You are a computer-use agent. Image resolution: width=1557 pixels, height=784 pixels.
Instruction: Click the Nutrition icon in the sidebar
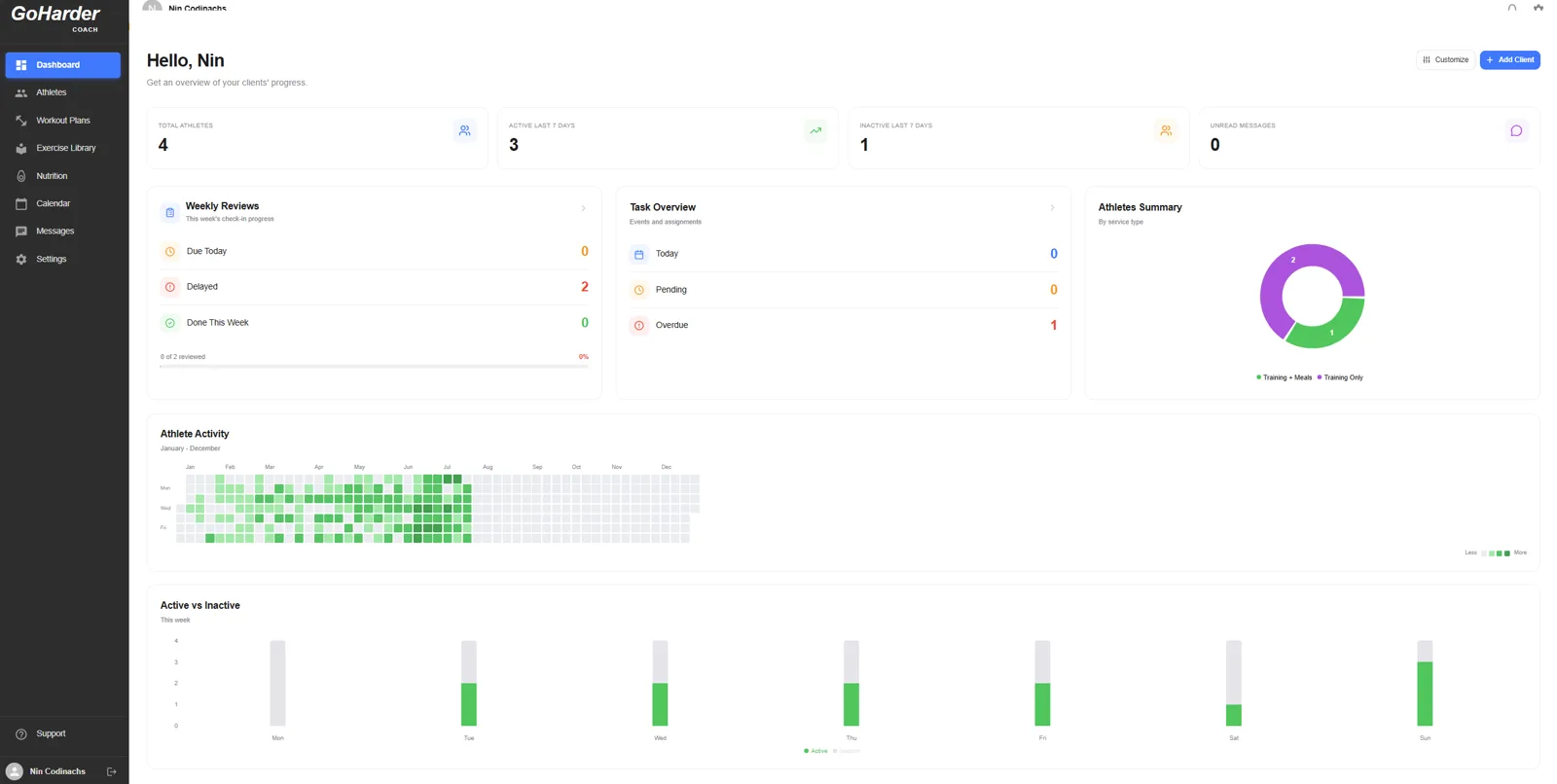(x=21, y=176)
